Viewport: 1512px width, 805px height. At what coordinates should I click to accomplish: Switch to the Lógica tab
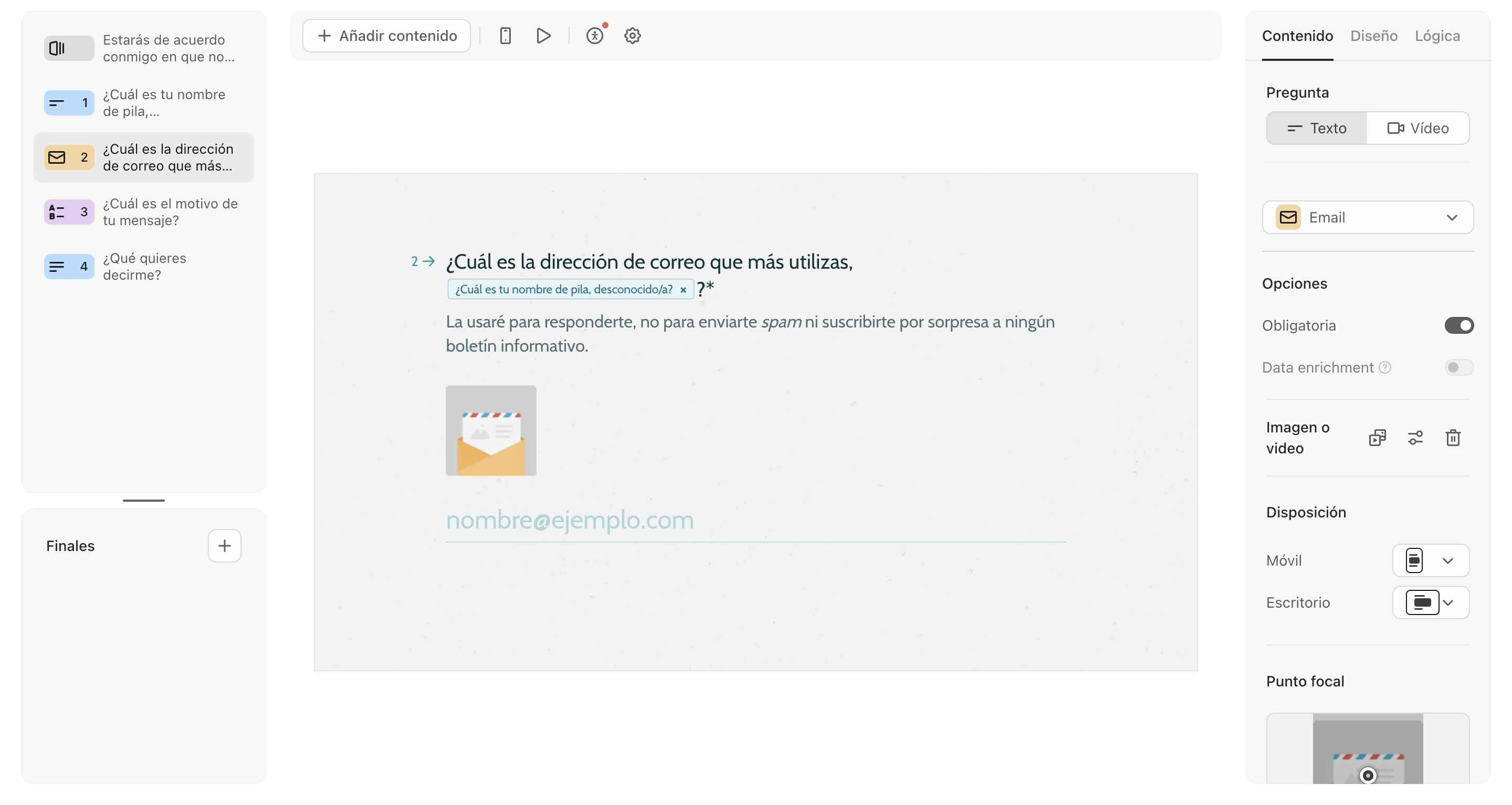(1437, 36)
